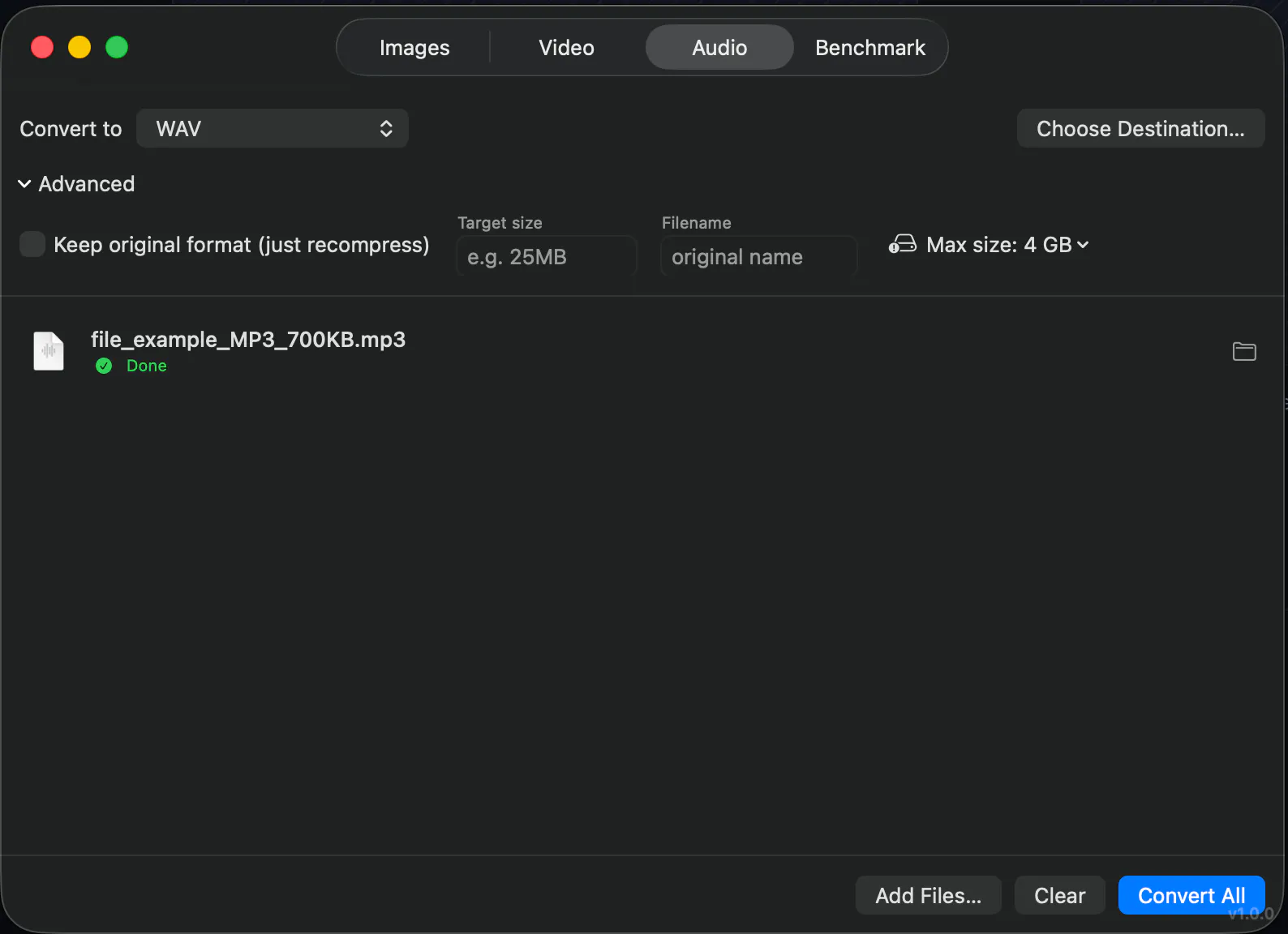This screenshot has height=934, width=1288.
Task: Reveal converted file in folder icon
Action: [x=1244, y=351]
